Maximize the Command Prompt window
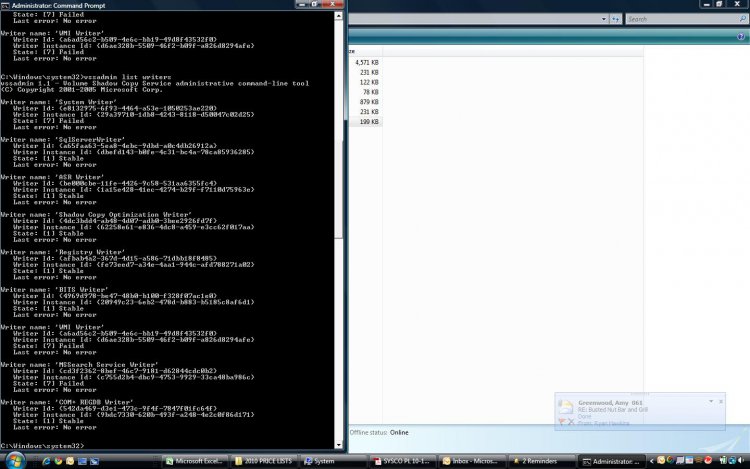This screenshot has width=750, height=469. [x=315, y=4]
